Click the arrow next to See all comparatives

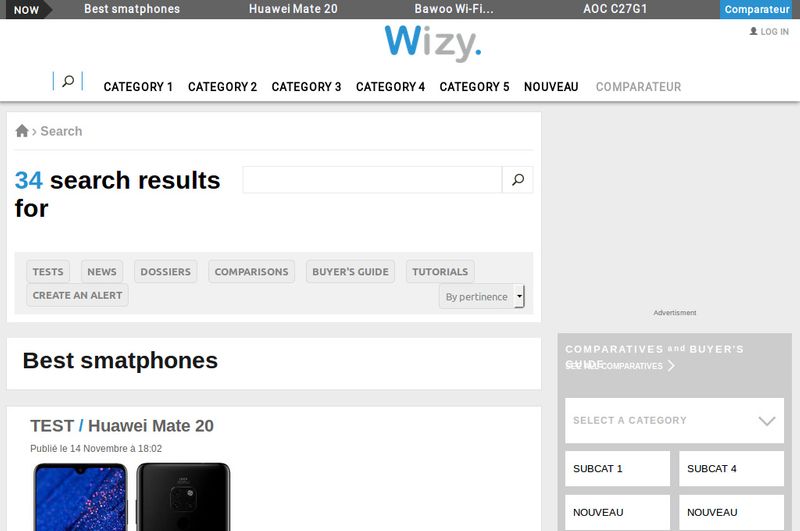coord(671,365)
